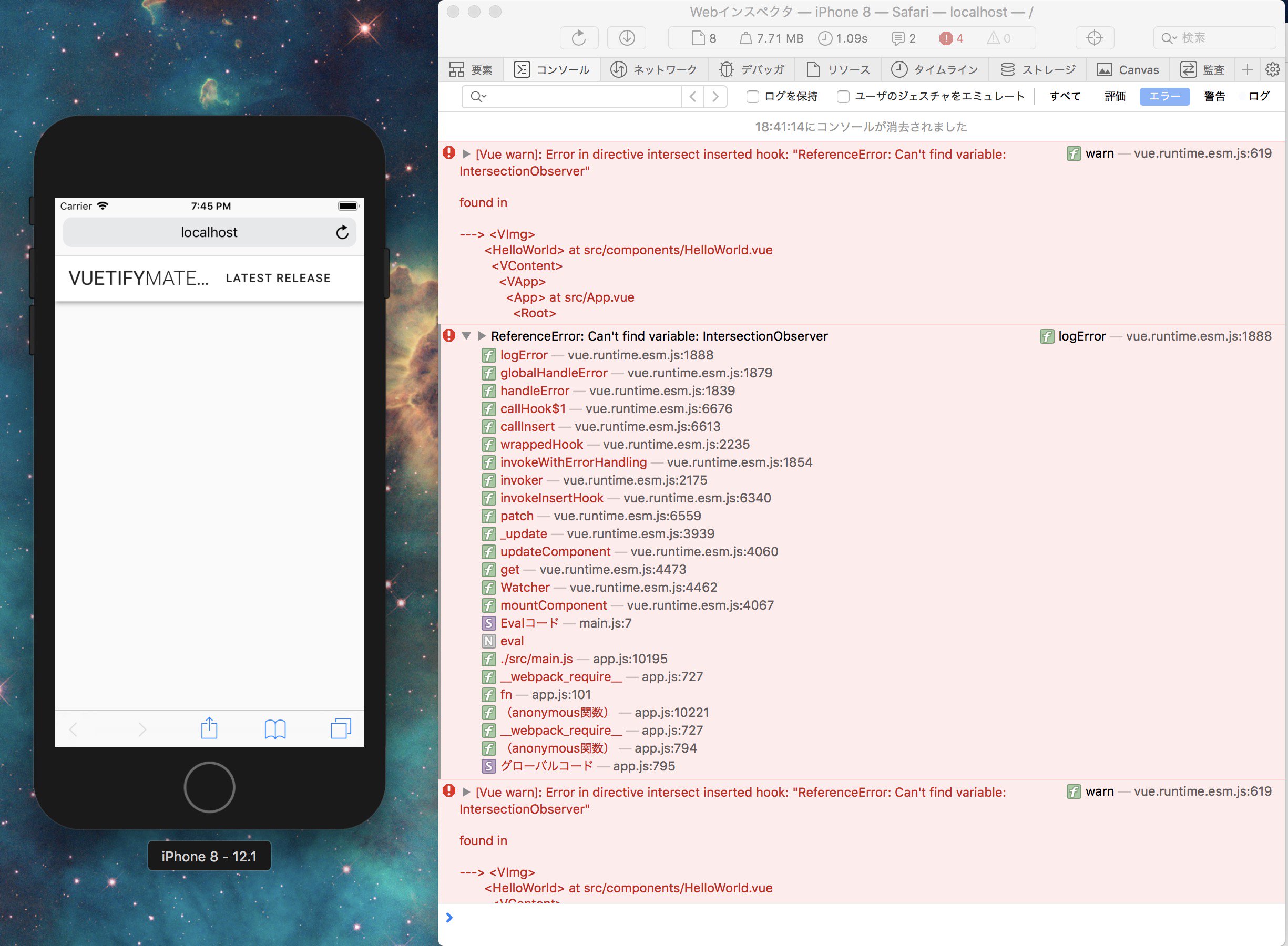This screenshot has height=946, width=1288.
Task: Expand the last Vue warn message
Action: pos(466,792)
